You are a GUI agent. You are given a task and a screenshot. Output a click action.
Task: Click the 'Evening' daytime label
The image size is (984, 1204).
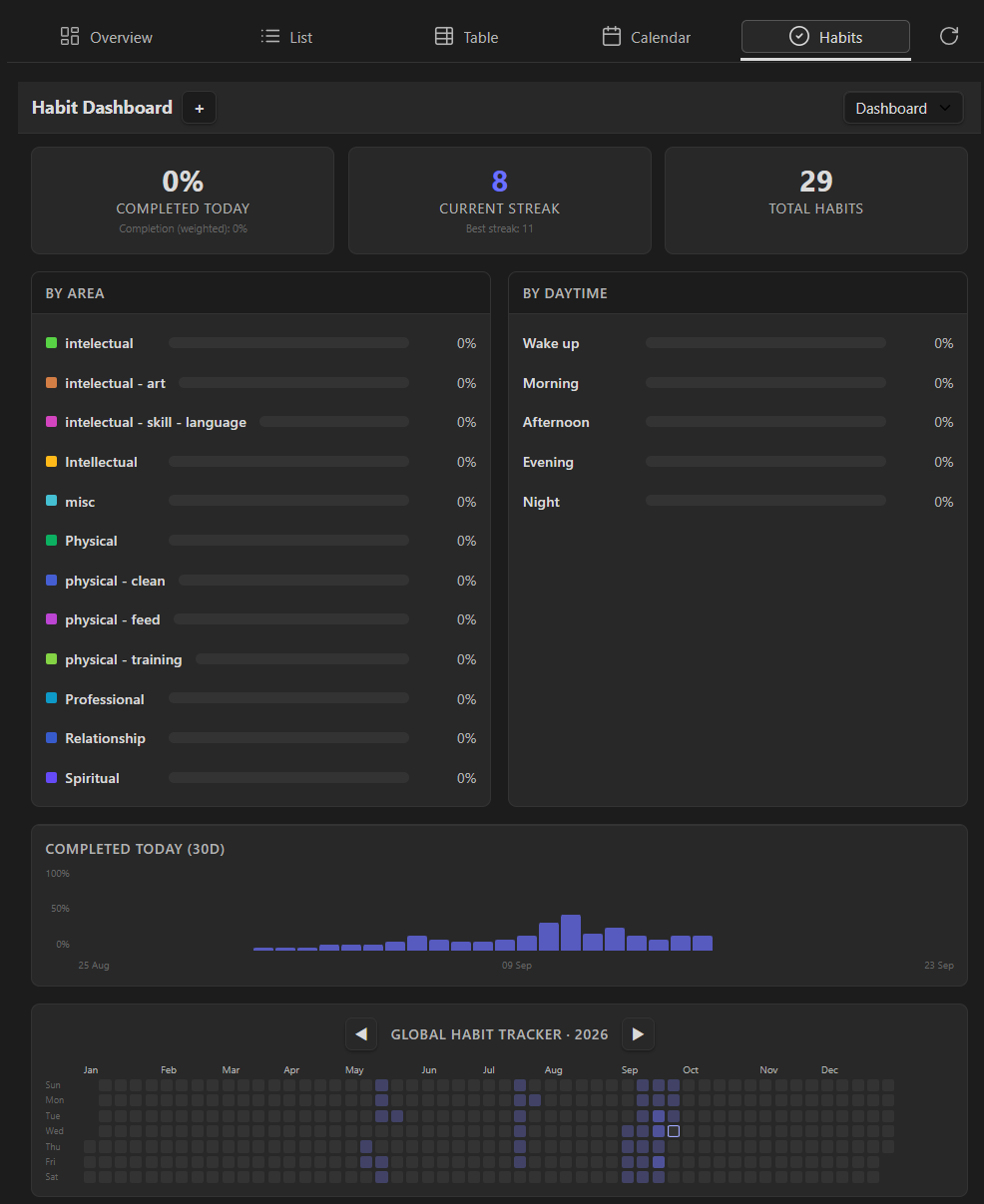[548, 462]
